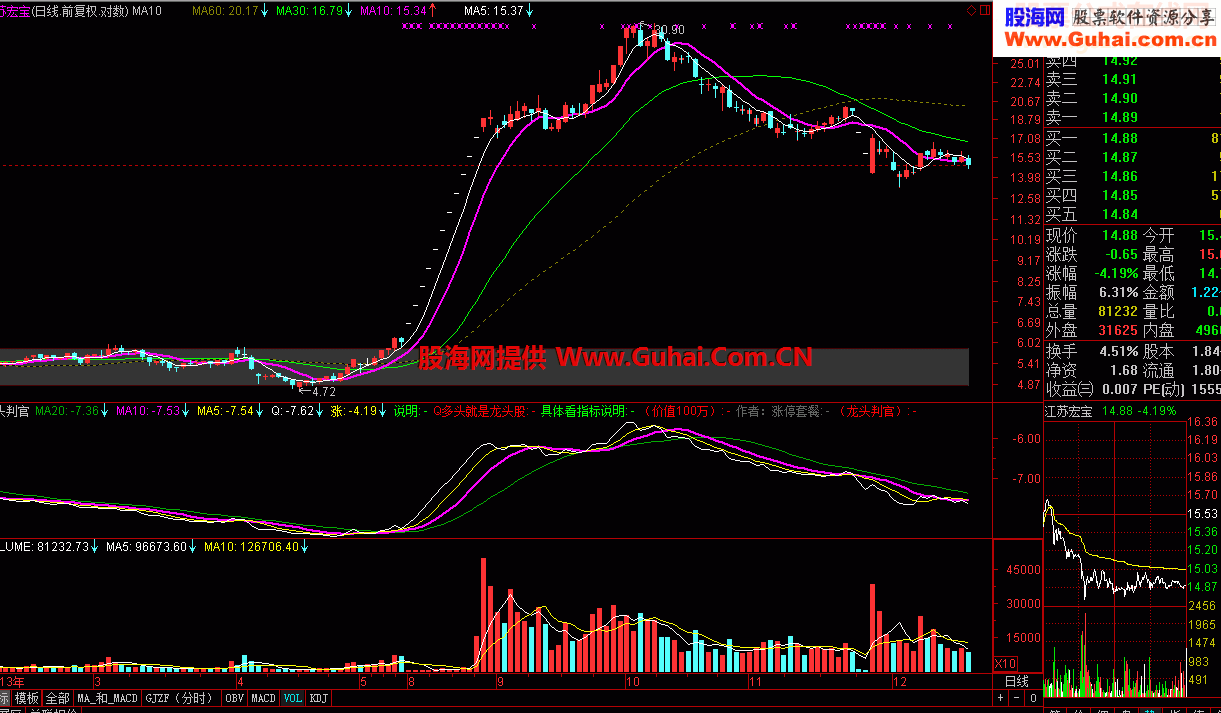Click the MA5: 15.37 label in main chart

click(x=499, y=10)
